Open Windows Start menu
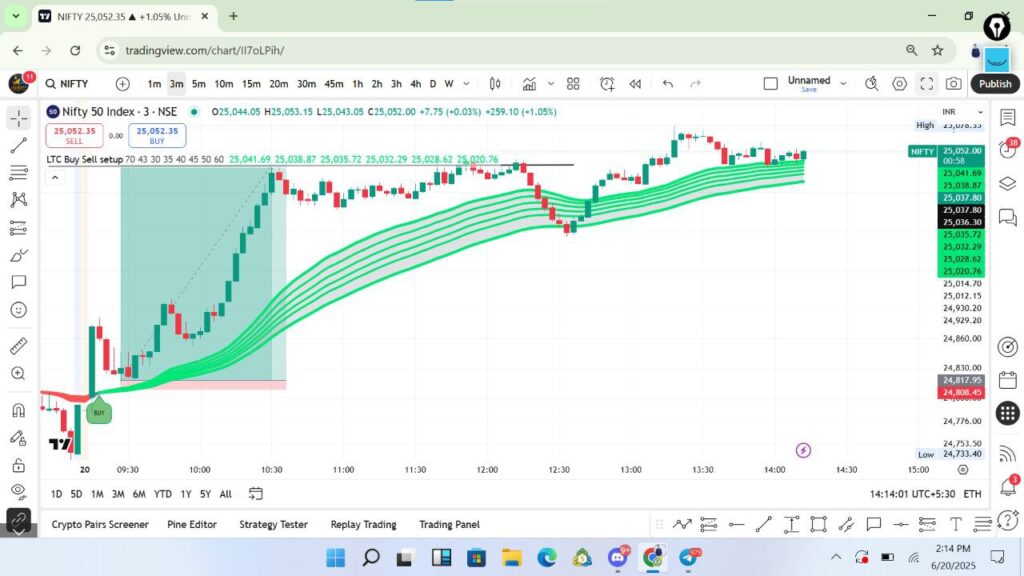 [336, 558]
